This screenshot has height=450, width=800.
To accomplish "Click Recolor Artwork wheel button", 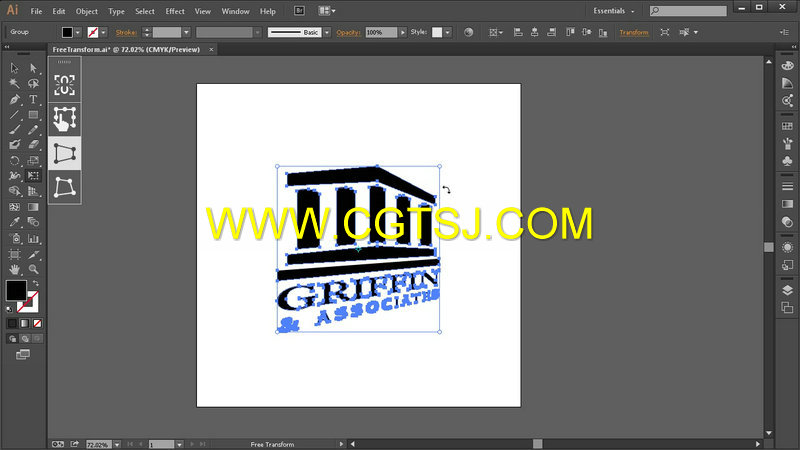I will [x=468, y=32].
